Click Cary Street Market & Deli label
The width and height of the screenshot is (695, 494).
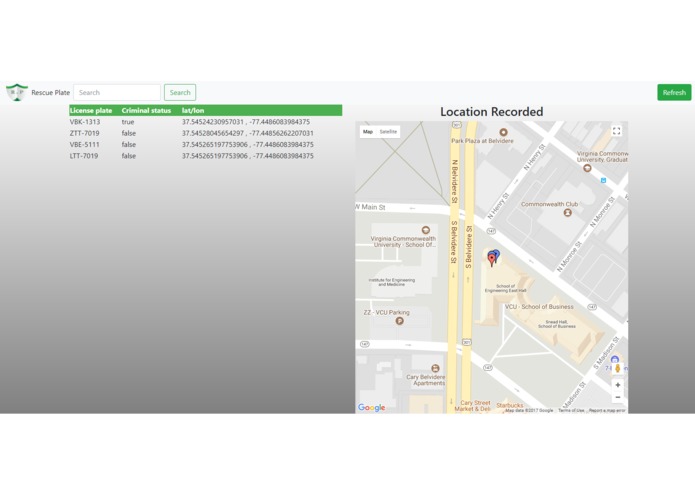click(x=472, y=406)
